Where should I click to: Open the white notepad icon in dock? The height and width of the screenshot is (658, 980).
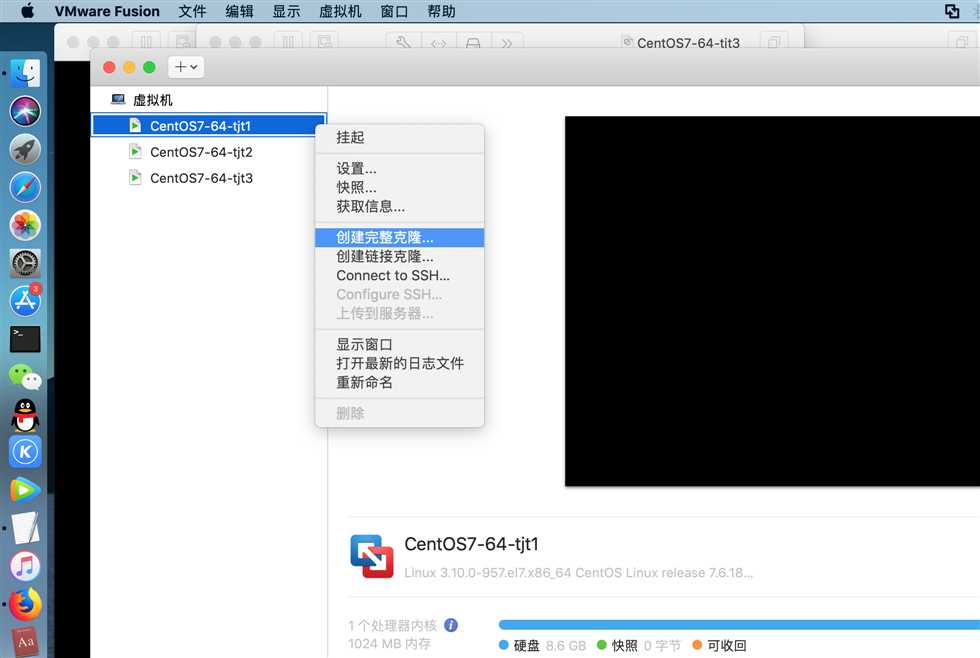(x=25, y=528)
